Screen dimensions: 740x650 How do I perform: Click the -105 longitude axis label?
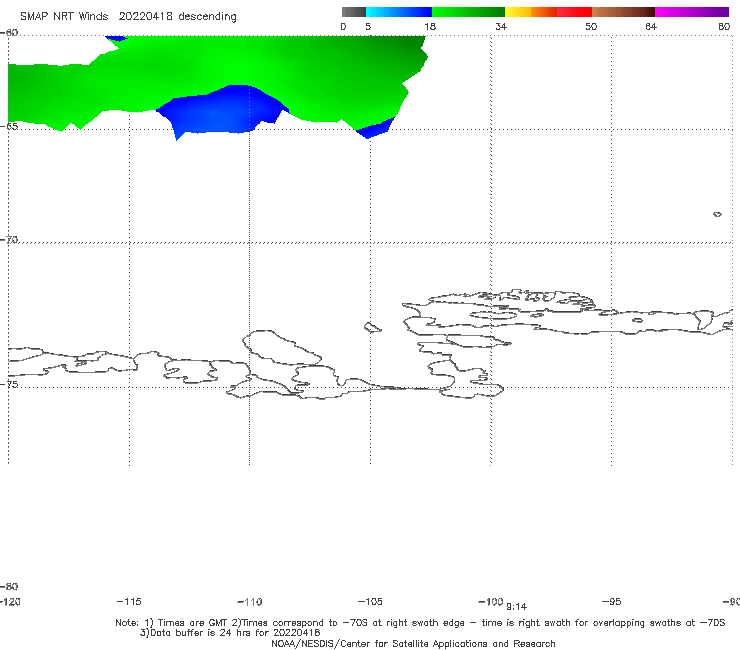pos(370,601)
